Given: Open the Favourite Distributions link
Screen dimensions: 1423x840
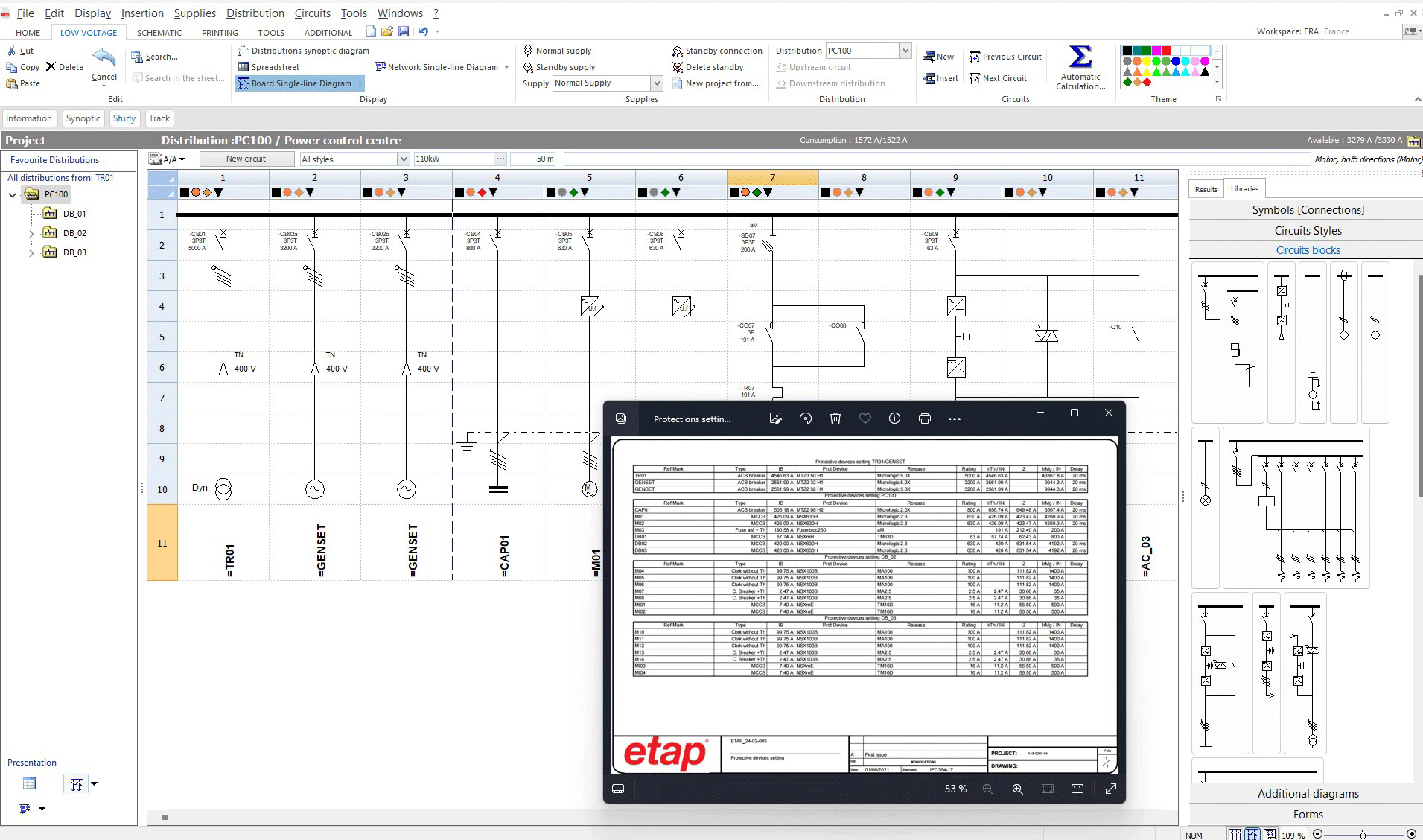Looking at the screenshot, I should click(54, 160).
